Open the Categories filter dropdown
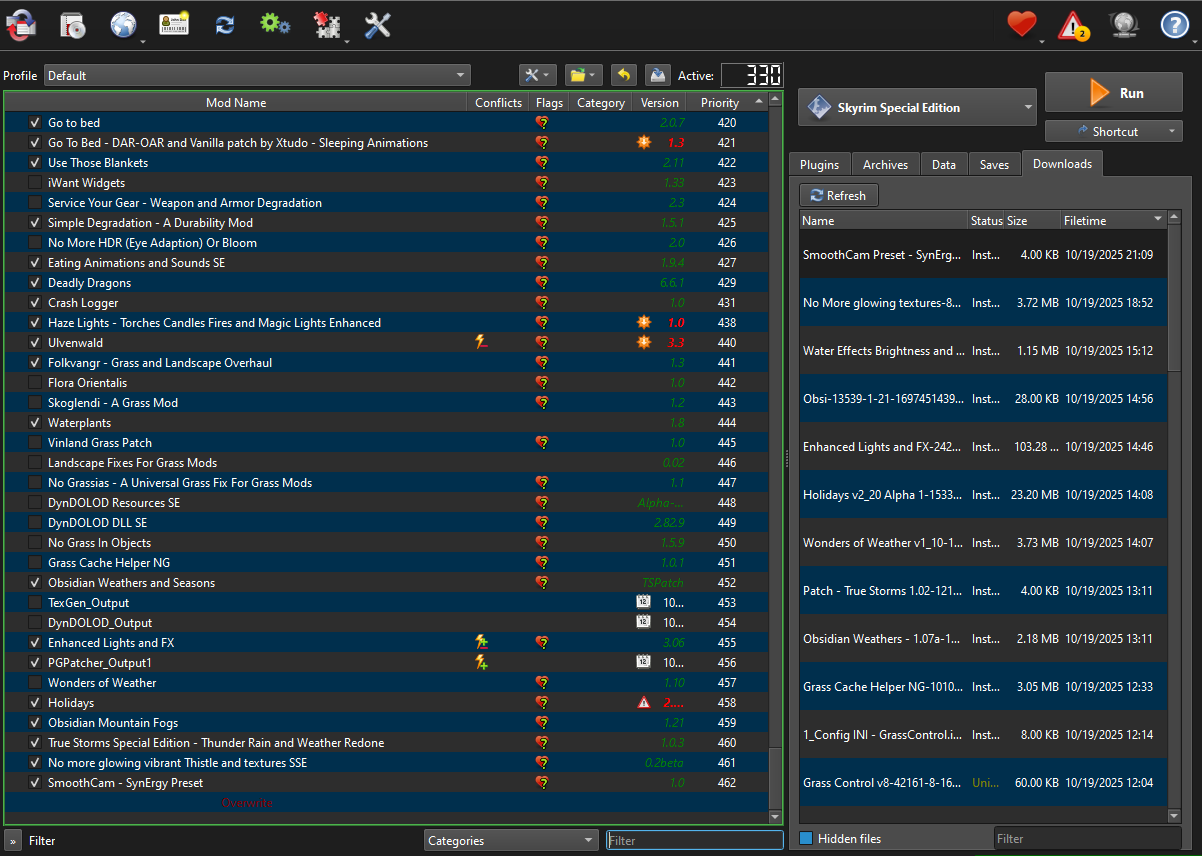This screenshot has width=1202, height=856. coord(510,840)
